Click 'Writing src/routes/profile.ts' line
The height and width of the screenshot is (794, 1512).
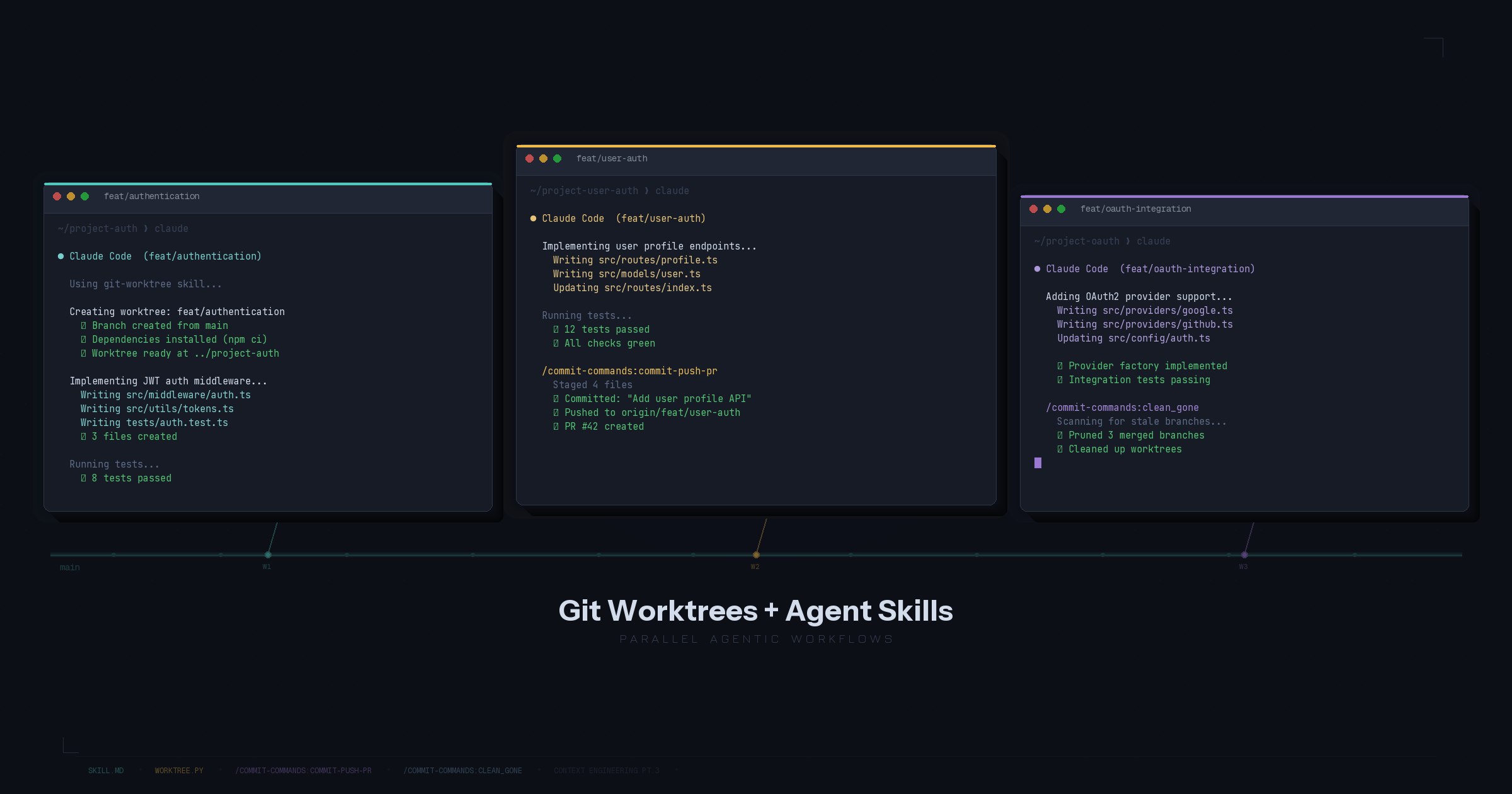(x=635, y=260)
